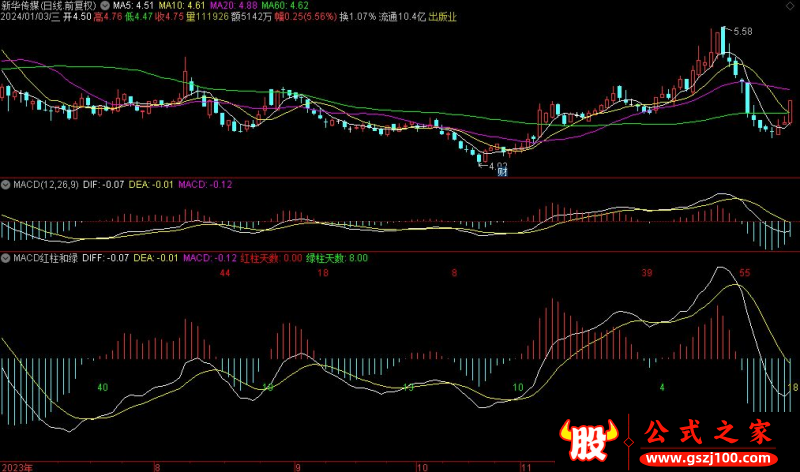Click the 2023年 marker on time axis
Viewport: 800px width, 472px height.
point(17,467)
